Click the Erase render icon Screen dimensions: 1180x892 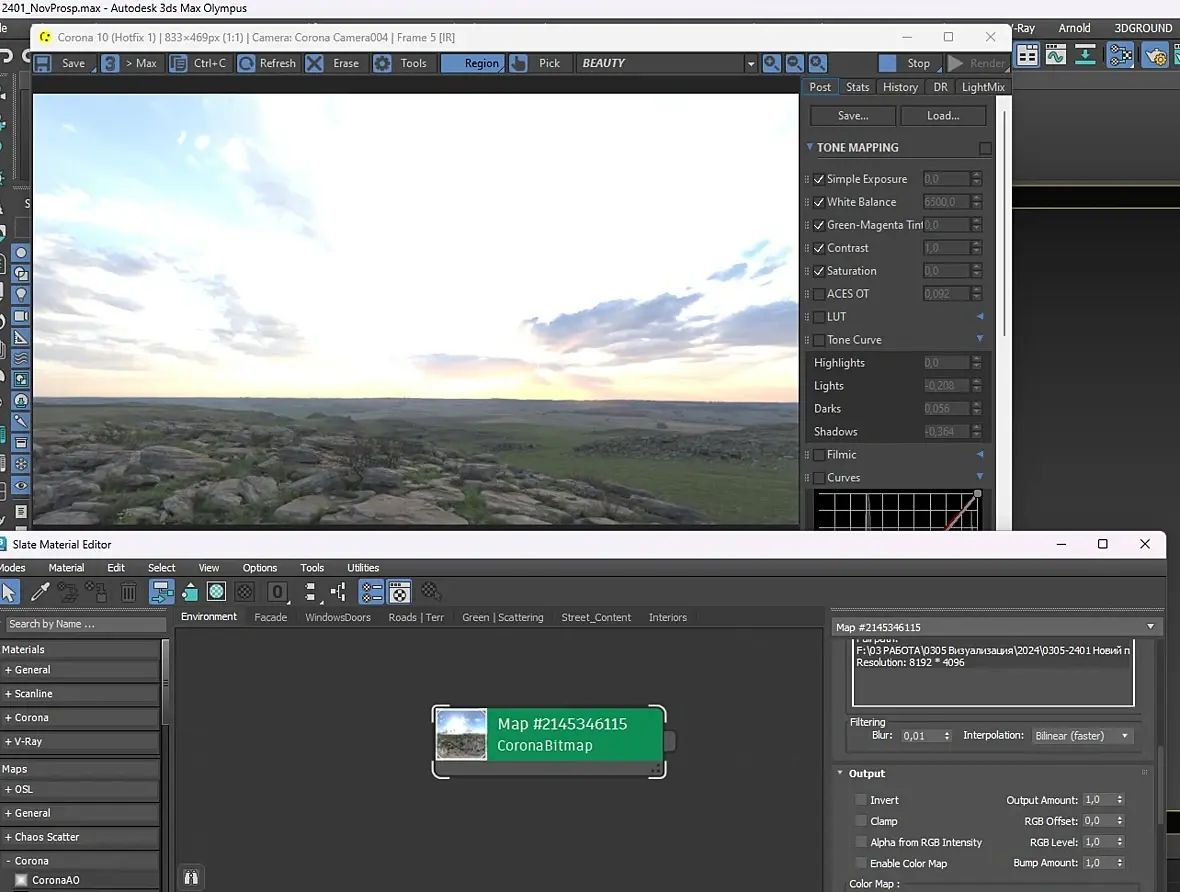click(315, 63)
